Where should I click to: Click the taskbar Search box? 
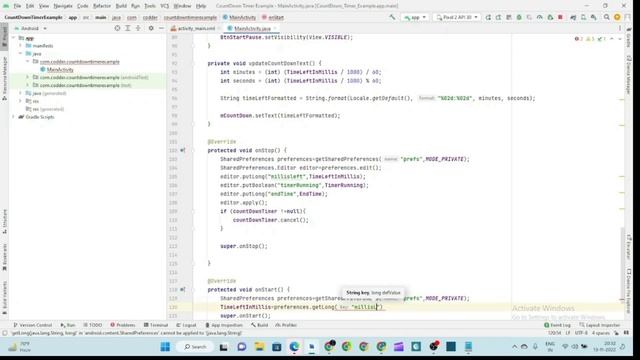(195, 347)
